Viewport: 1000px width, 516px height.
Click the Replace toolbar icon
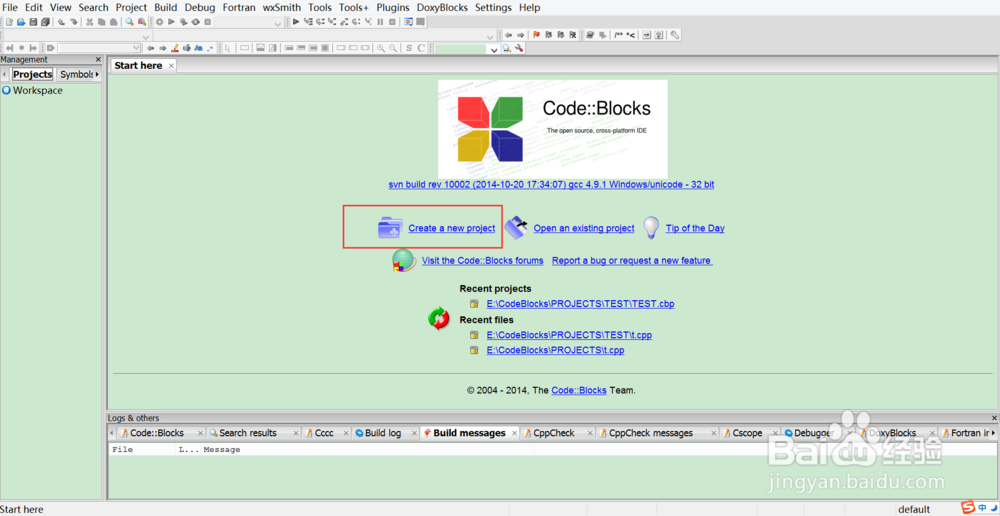[142, 22]
